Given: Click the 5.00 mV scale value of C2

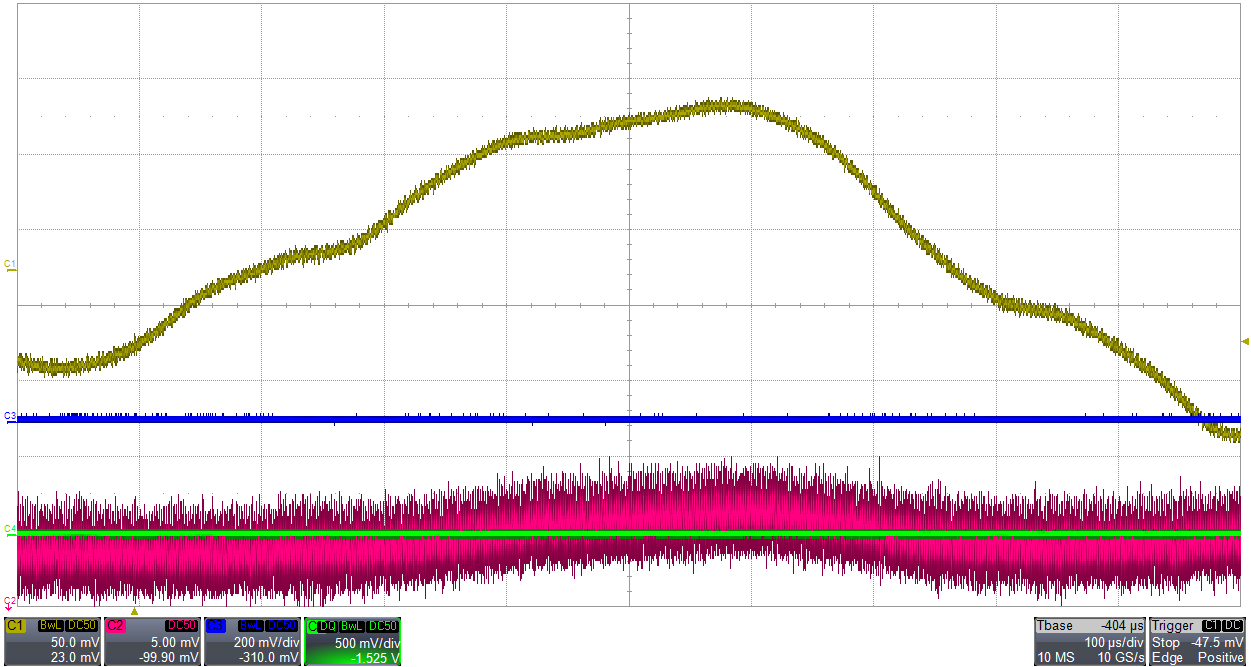Looking at the screenshot, I should click(177, 642).
